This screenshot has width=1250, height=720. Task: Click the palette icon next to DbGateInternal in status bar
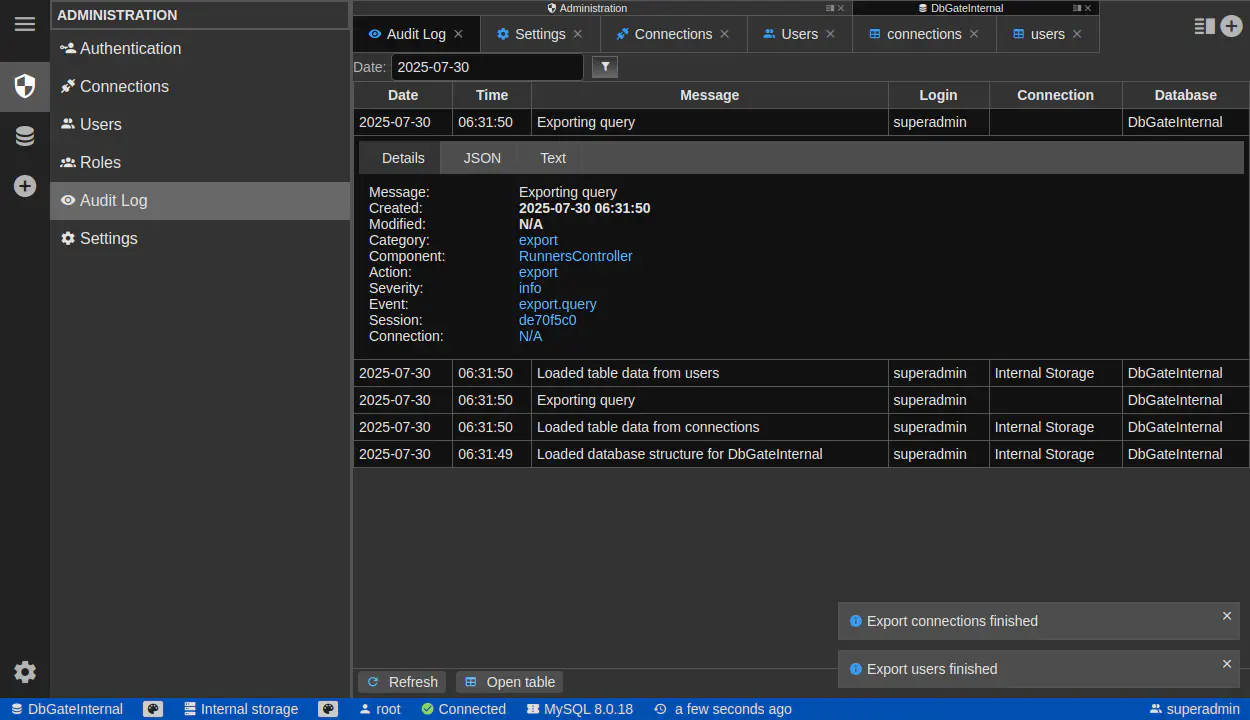coord(153,709)
